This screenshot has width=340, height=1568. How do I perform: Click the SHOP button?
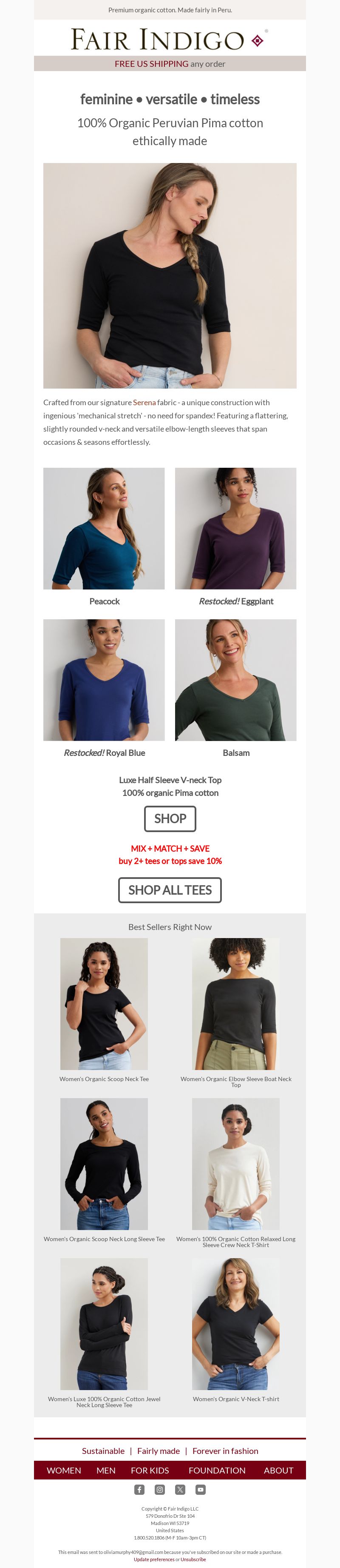tap(170, 819)
